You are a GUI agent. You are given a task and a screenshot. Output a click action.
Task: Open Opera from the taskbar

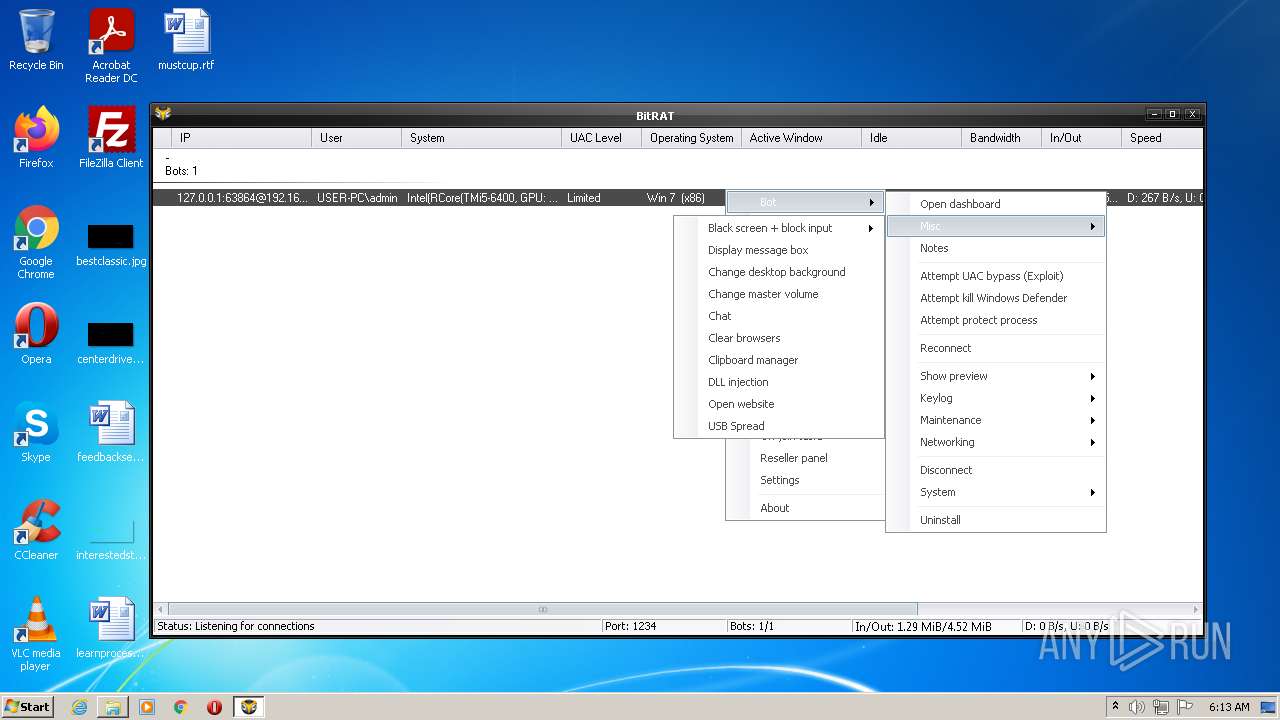[x=214, y=707]
